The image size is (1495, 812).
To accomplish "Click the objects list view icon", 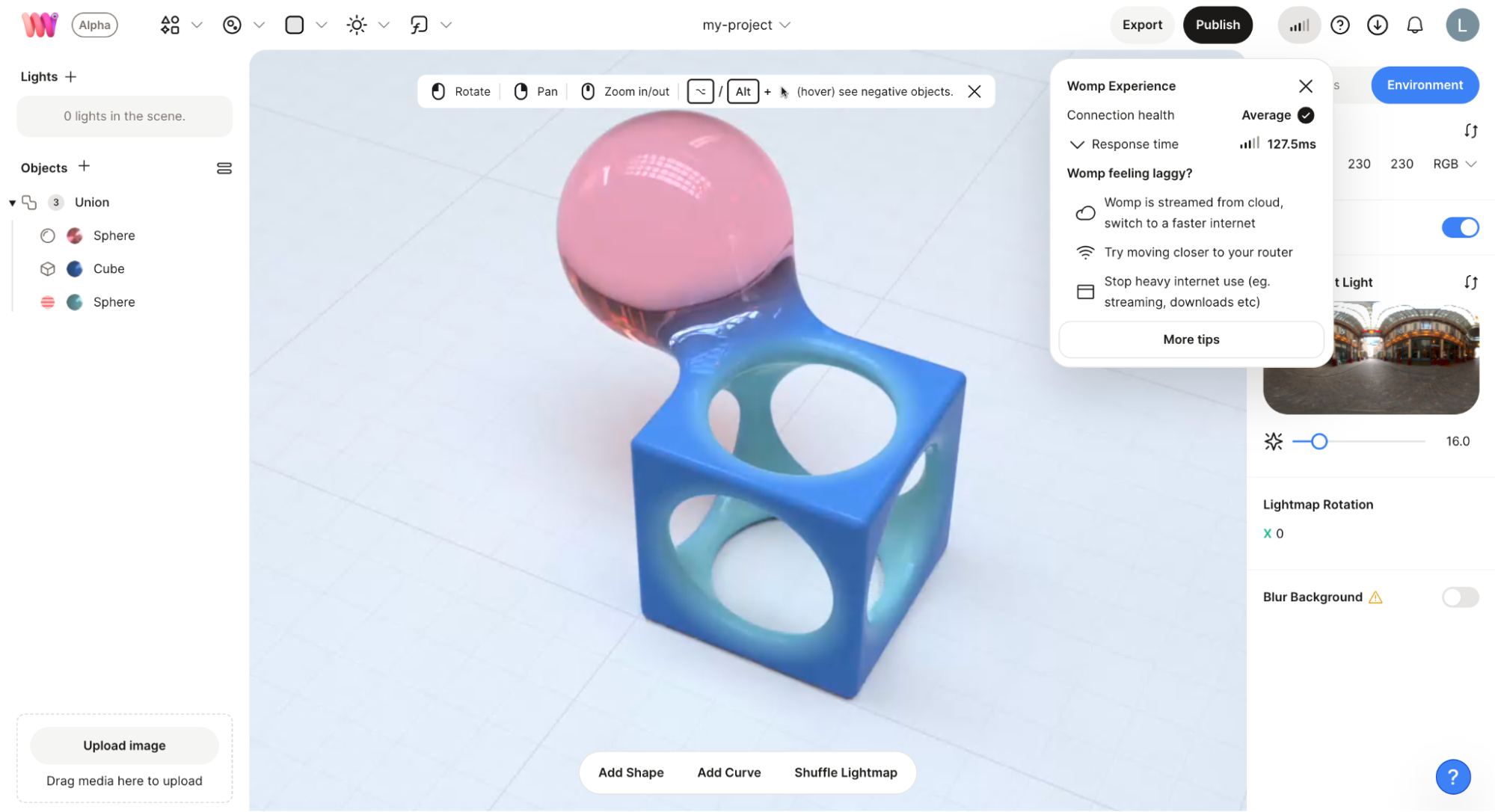I will (224, 168).
